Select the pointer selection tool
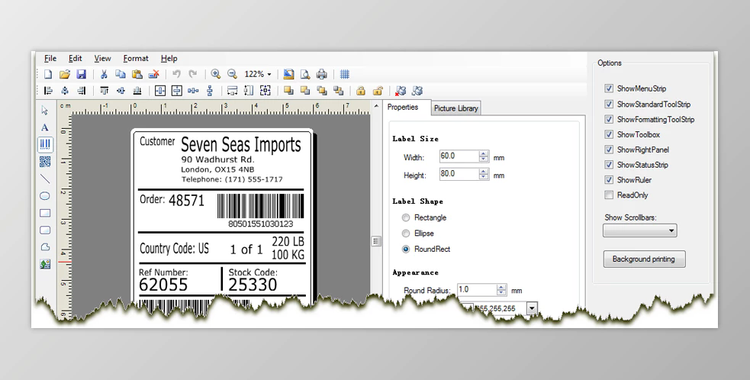The width and height of the screenshot is (750, 380). [45, 111]
